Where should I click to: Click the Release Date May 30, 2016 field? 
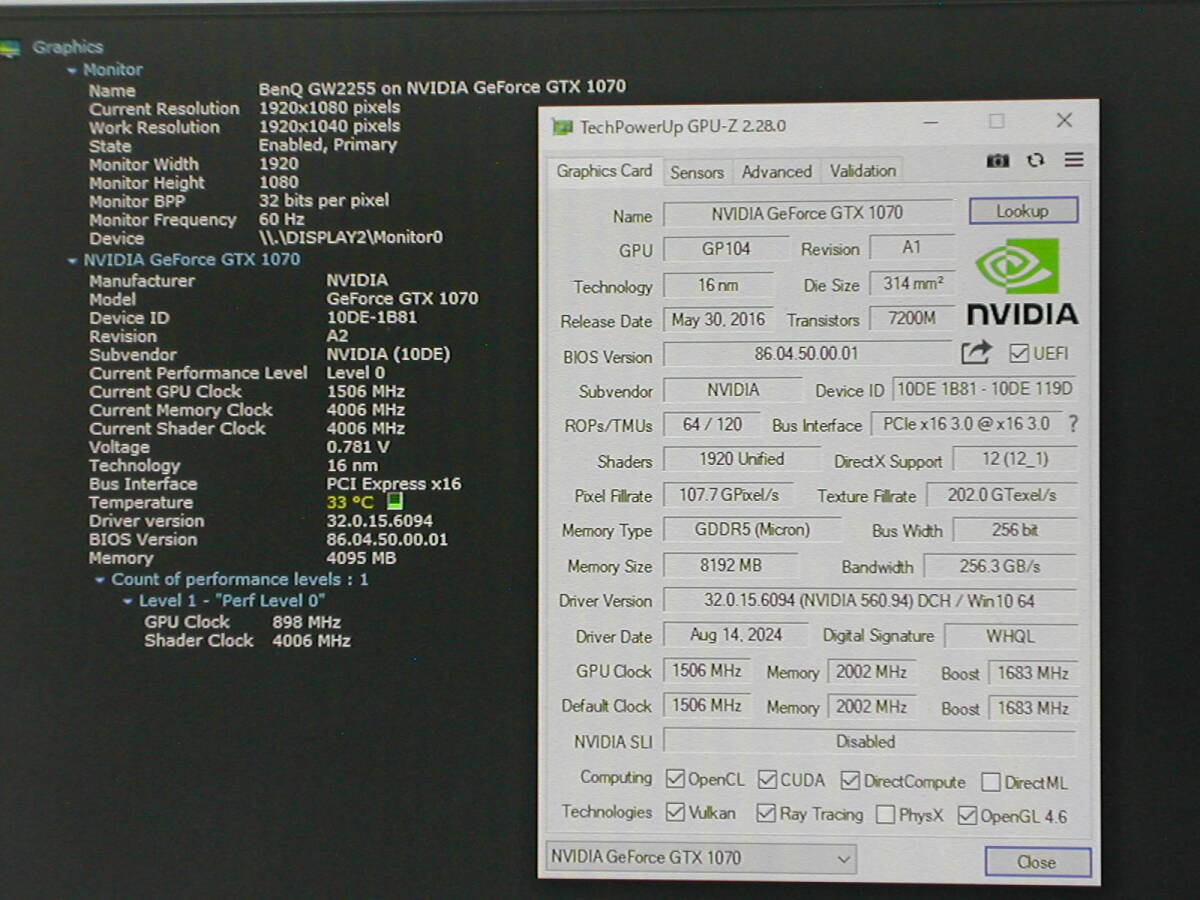pos(718,320)
